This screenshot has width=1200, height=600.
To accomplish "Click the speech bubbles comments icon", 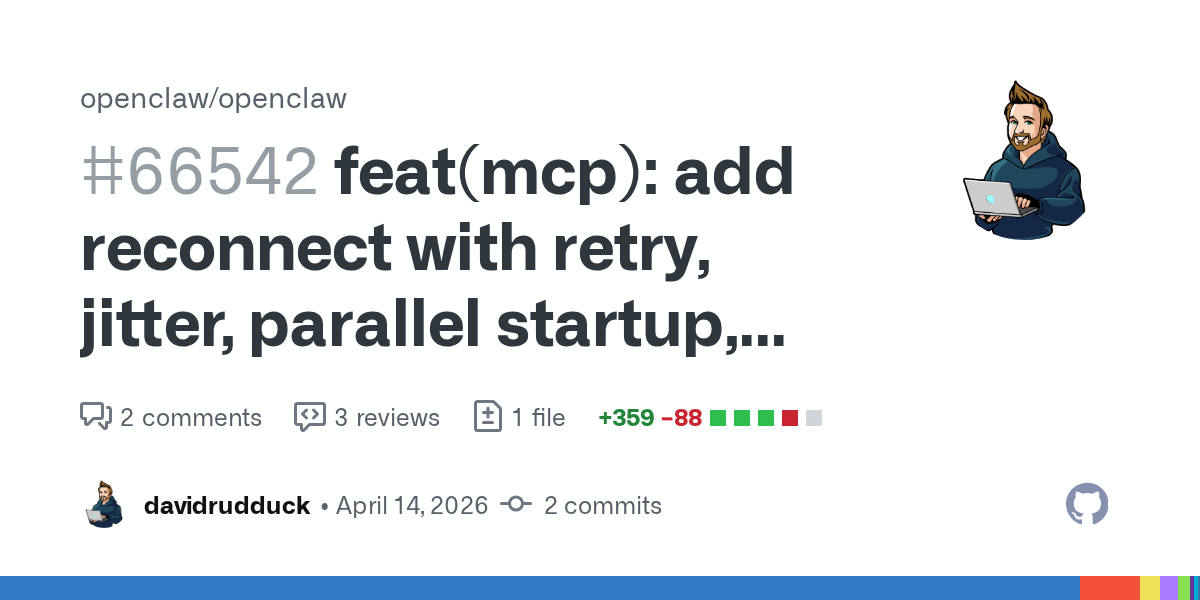I will click(96, 417).
